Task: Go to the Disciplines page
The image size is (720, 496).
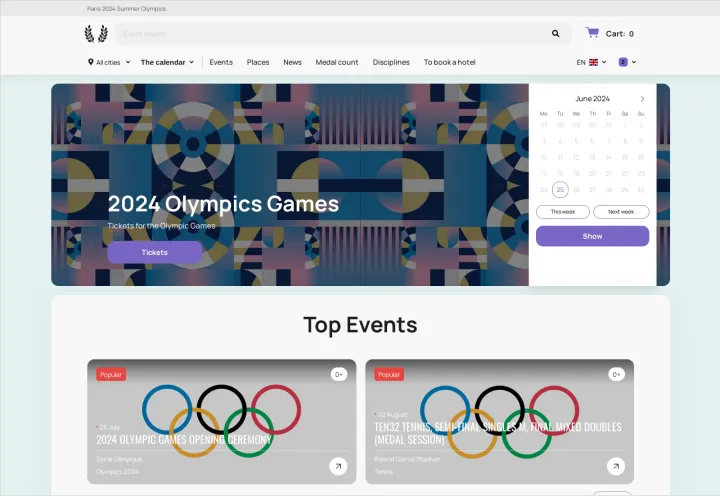Action: pyautogui.click(x=391, y=62)
